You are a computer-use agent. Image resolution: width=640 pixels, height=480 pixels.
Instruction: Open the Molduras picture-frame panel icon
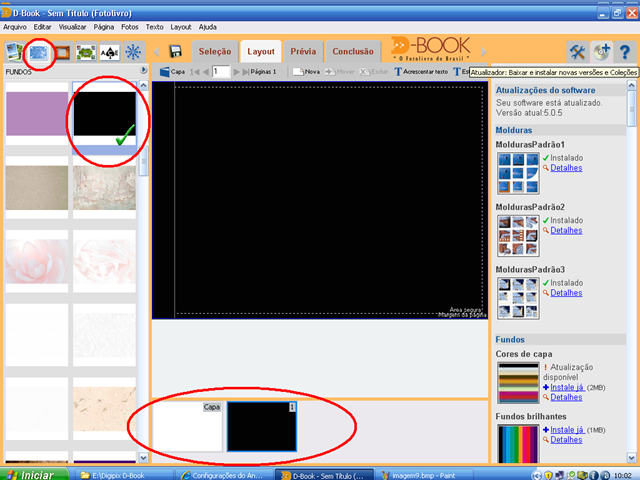coord(62,53)
